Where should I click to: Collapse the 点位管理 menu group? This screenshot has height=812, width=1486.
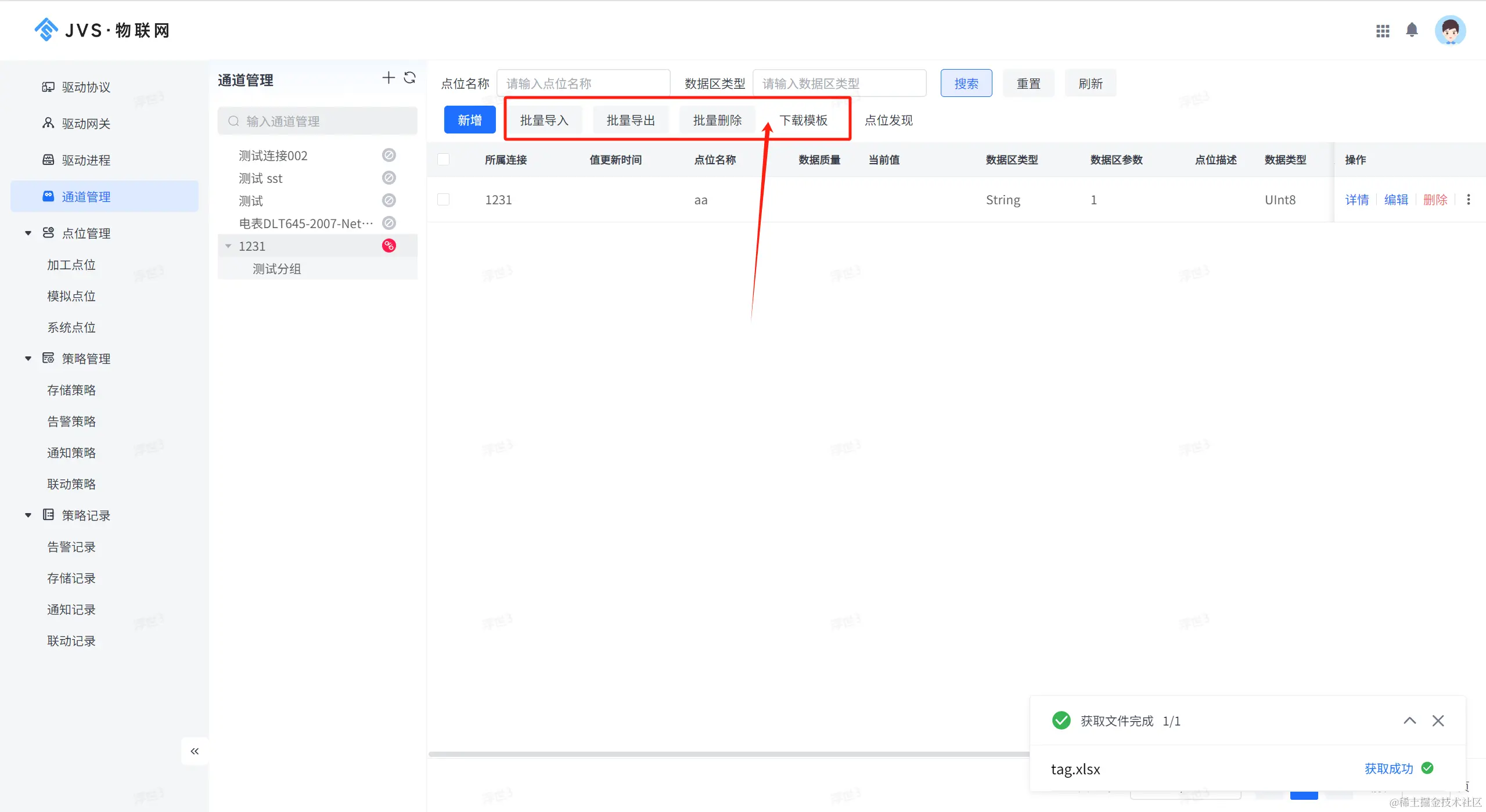[x=28, y=233]
